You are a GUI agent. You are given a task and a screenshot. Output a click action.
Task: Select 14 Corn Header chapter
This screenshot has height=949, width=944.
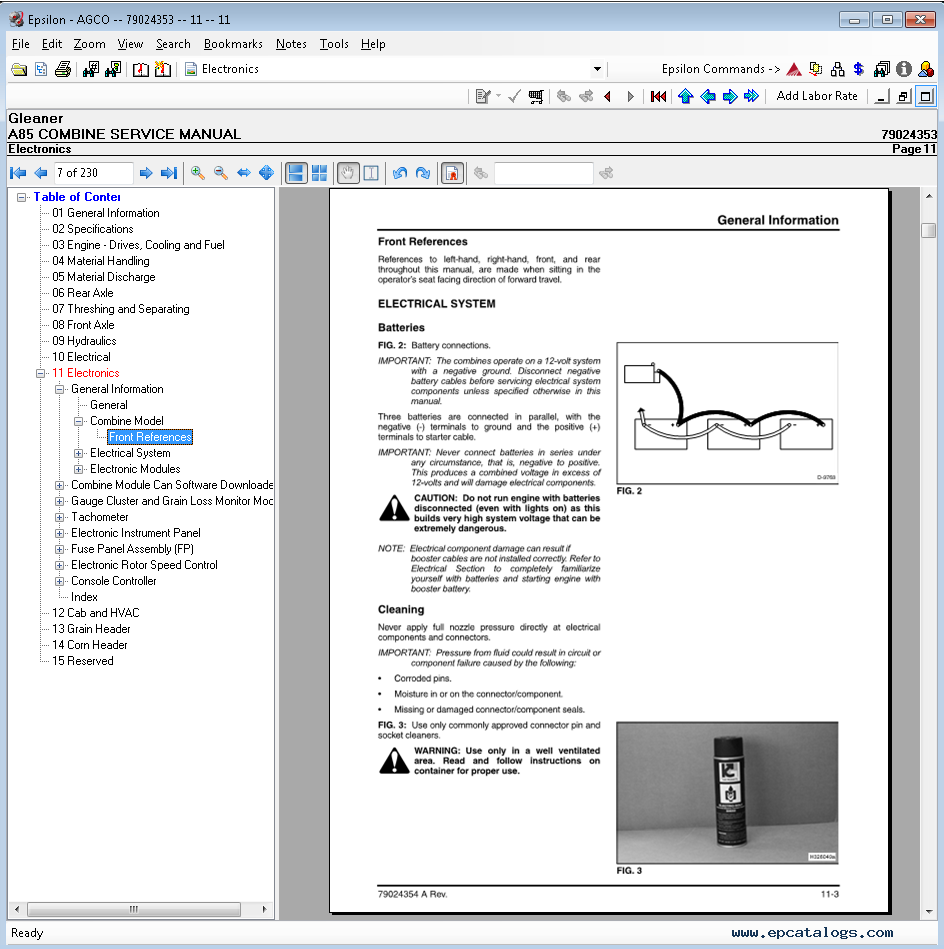90,645
